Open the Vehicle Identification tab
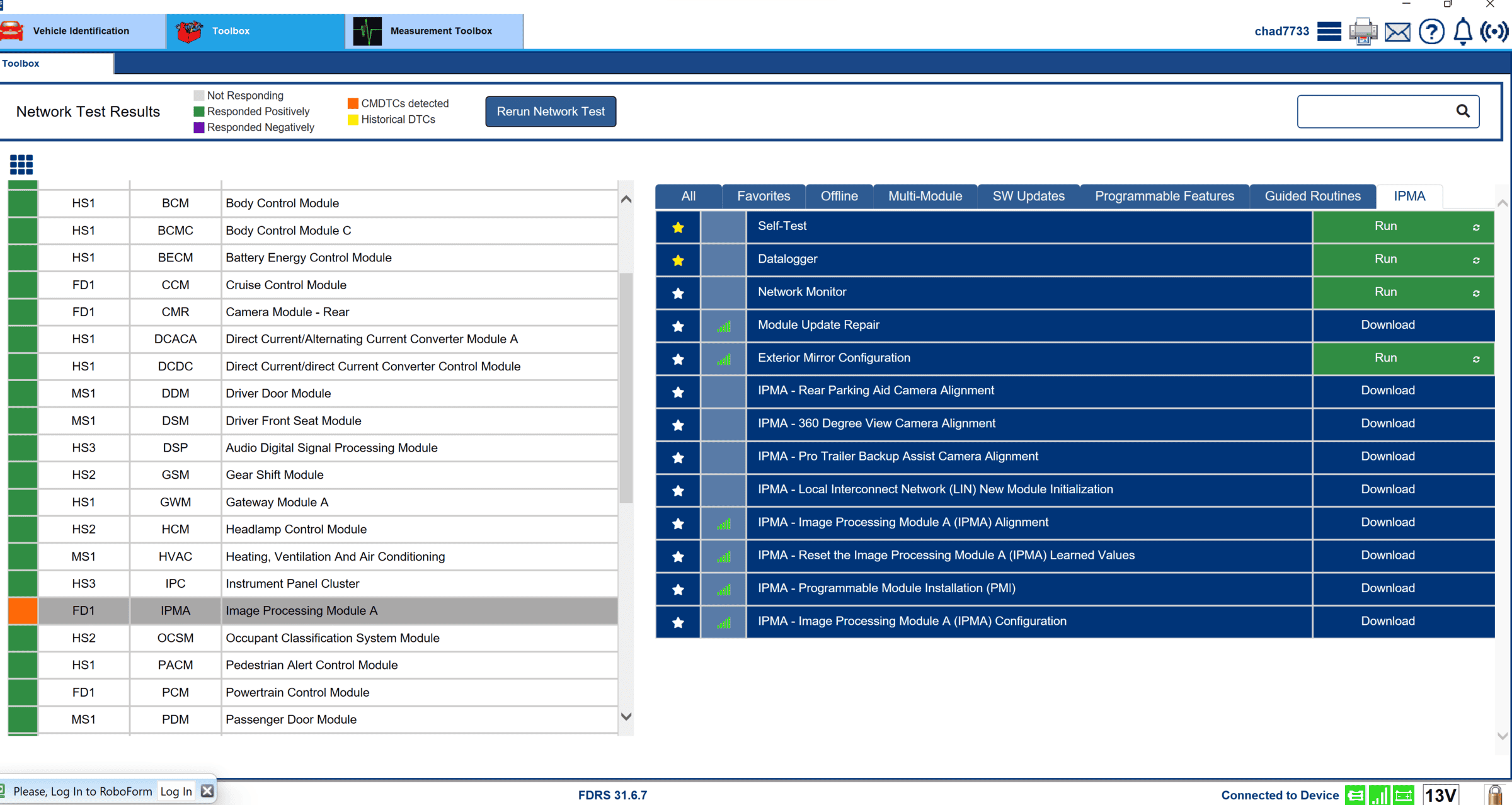 (82, 31)
